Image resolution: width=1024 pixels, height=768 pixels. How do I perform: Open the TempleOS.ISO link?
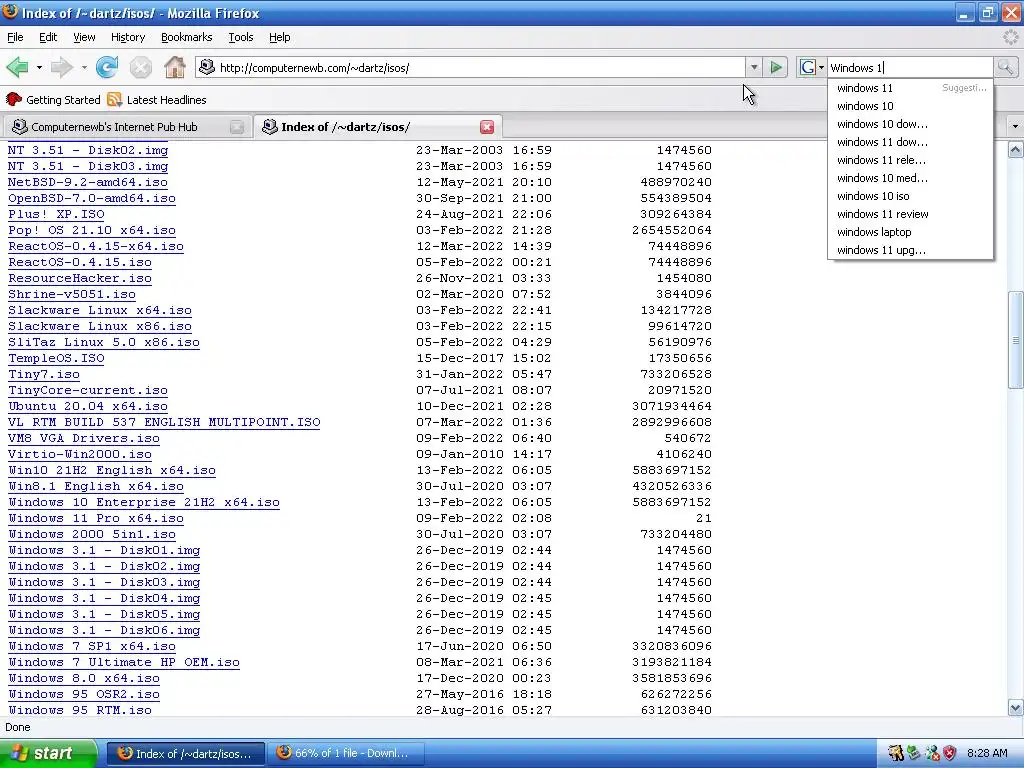(56, 359)
